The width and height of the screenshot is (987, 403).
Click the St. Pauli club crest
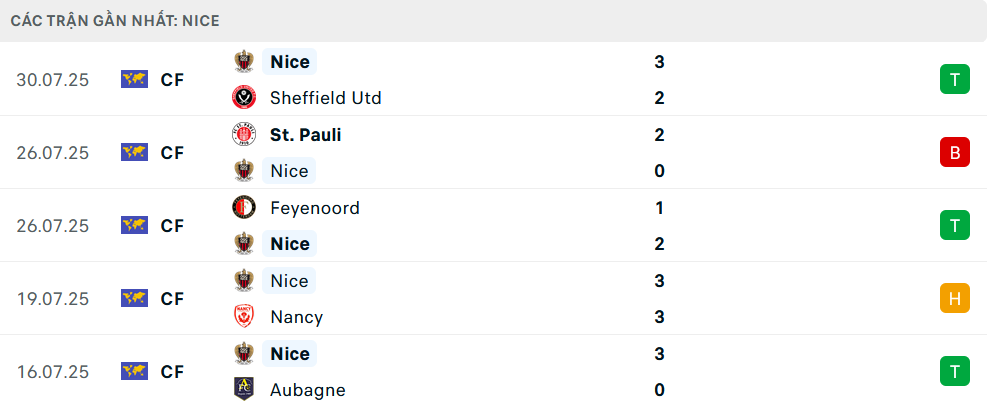click(x=244, y=134)
